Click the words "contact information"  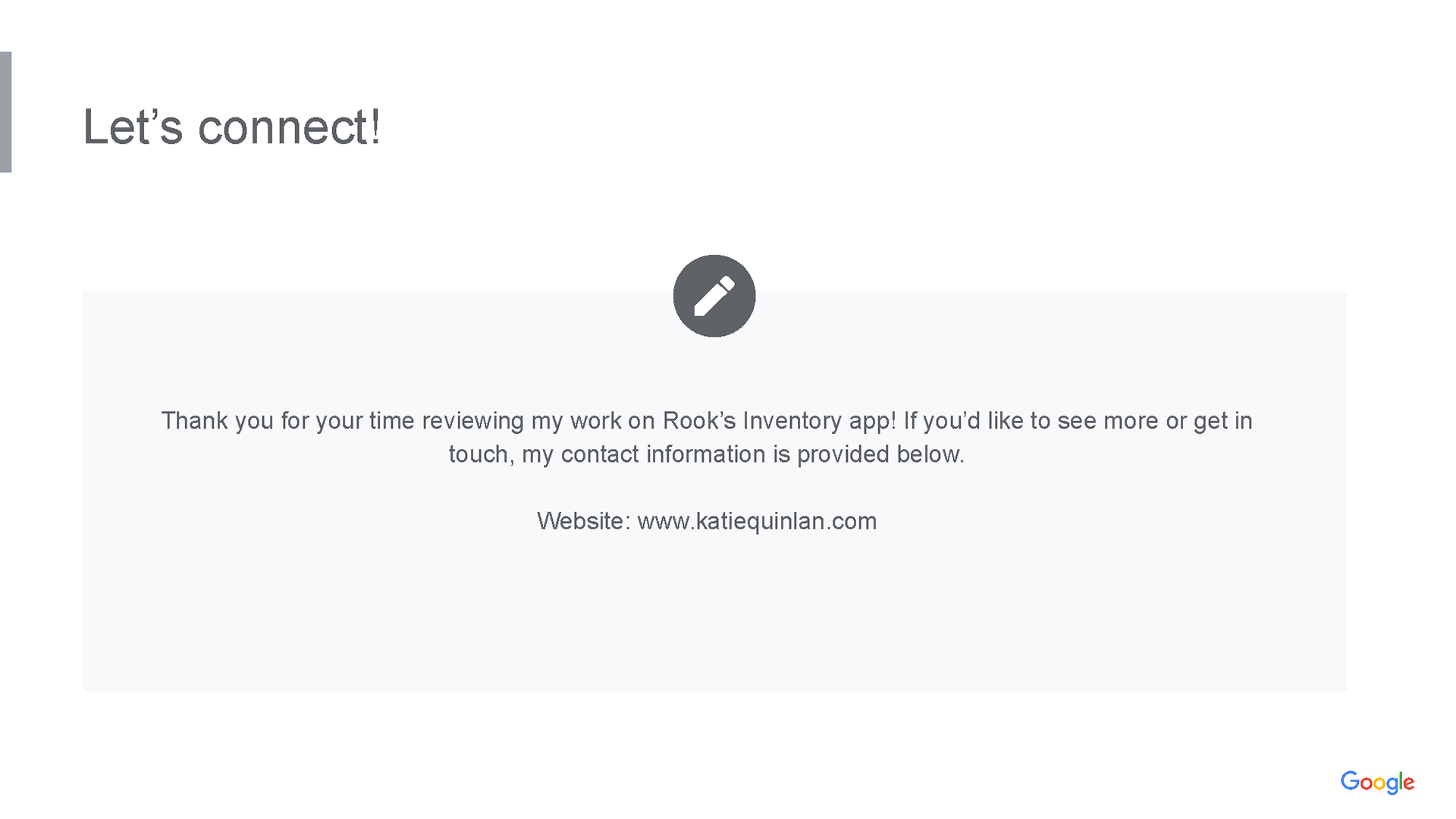pos(664,454)
